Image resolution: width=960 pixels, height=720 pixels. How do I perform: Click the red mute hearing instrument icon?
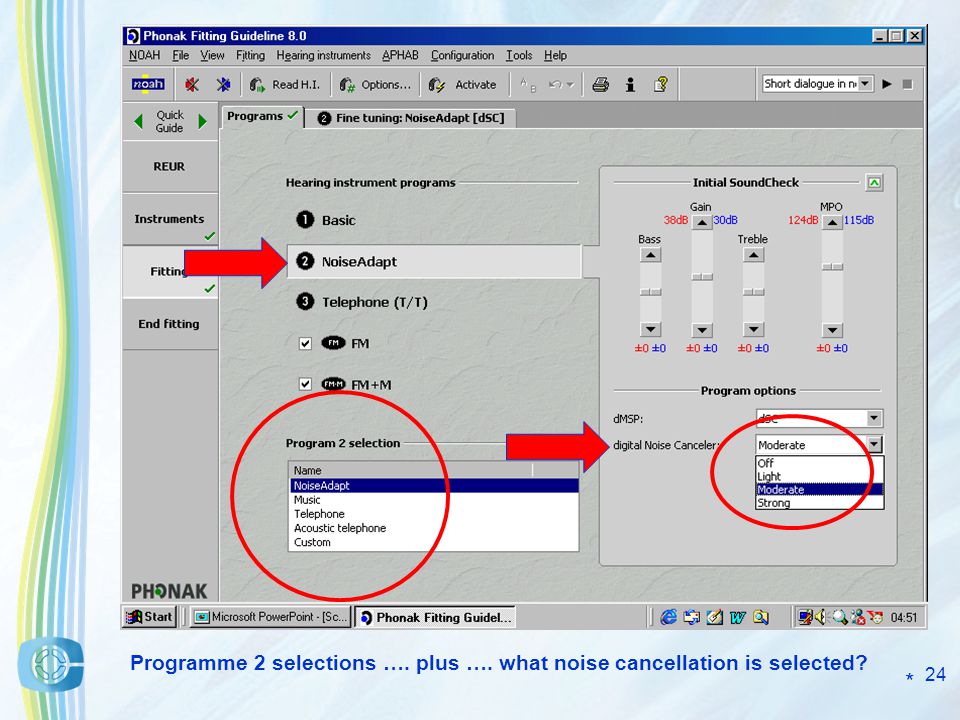pos(192,84)
